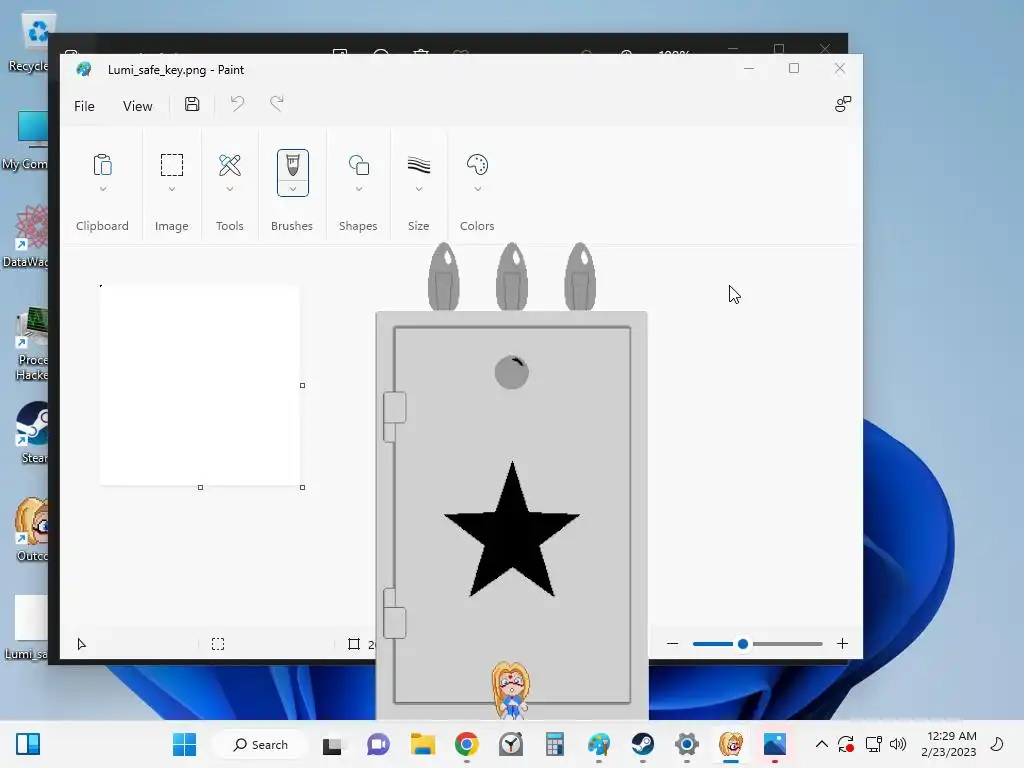Select the Image selection rectangle icon
Viewport: 1024px width, 768px height.
coord(172,165)
